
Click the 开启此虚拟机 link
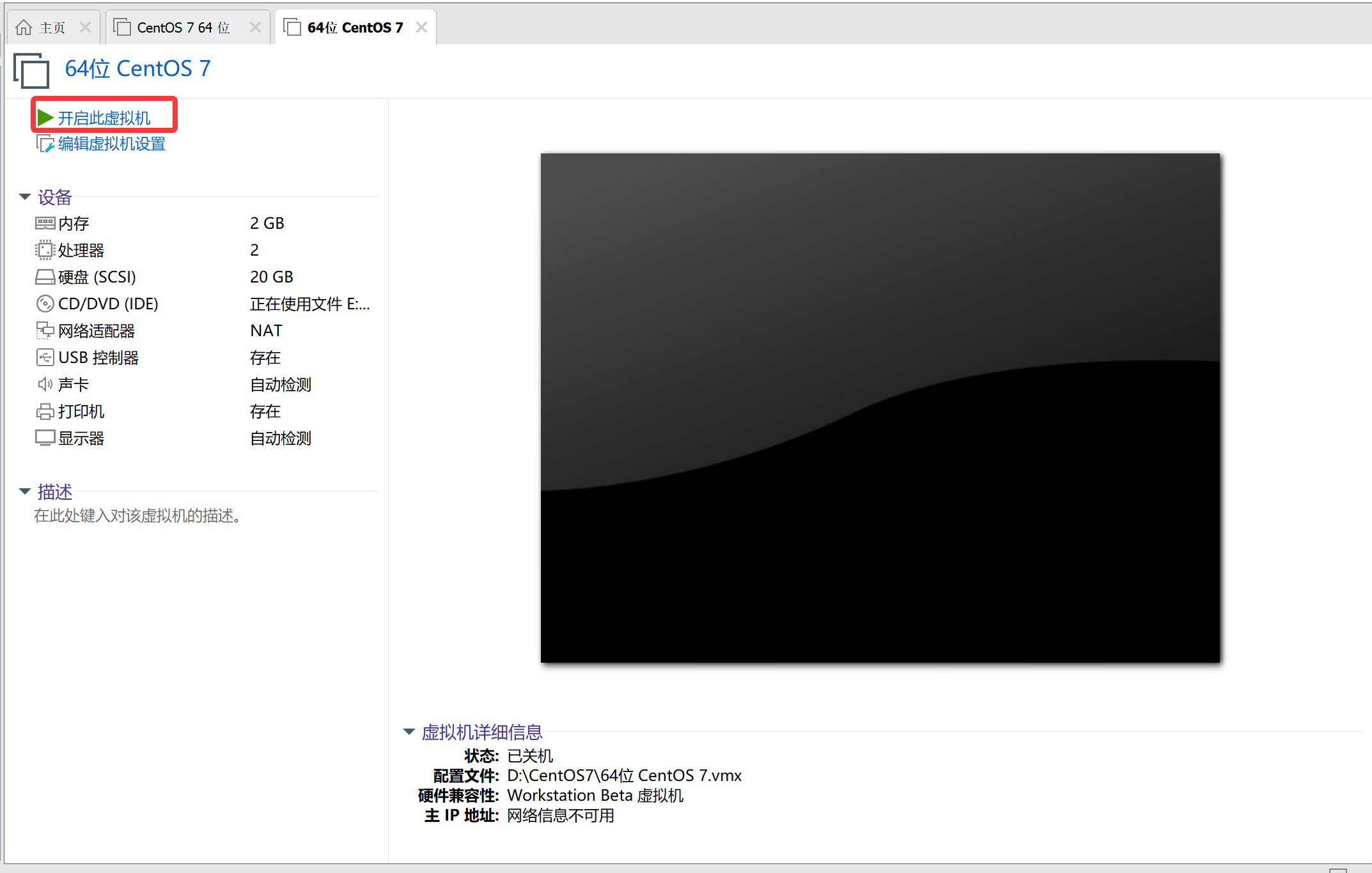click(104, 118)
